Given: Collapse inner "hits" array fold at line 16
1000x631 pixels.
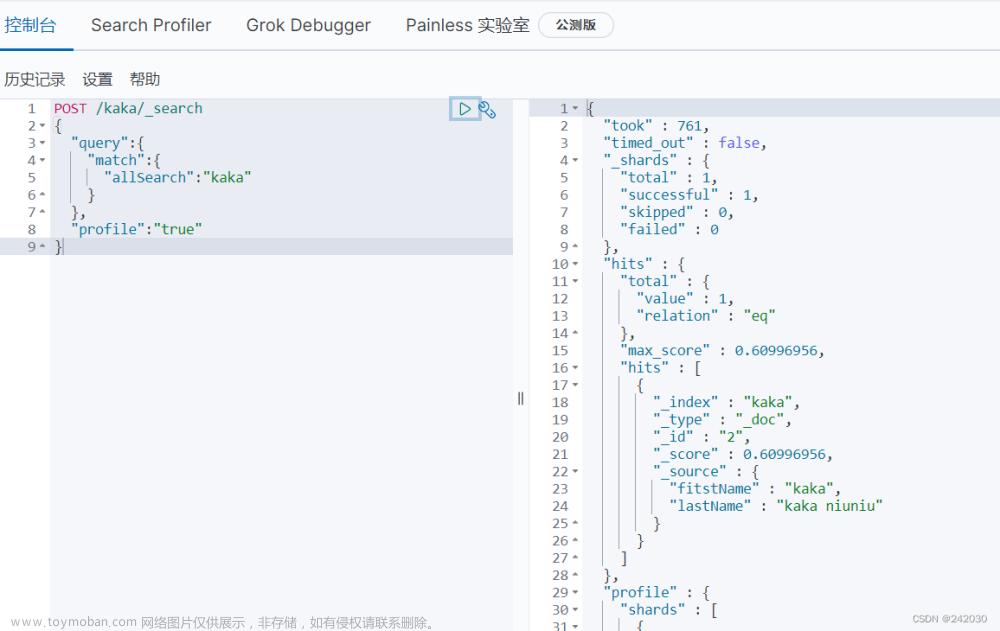Looking at the screenshot, I should pos(575,367).
